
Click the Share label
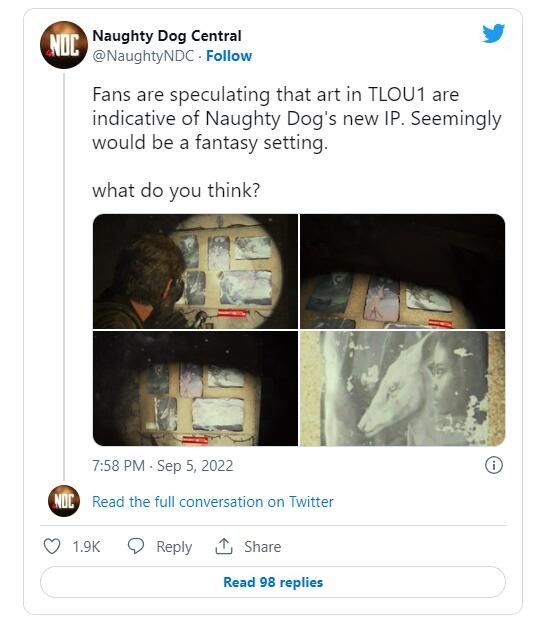263,547
